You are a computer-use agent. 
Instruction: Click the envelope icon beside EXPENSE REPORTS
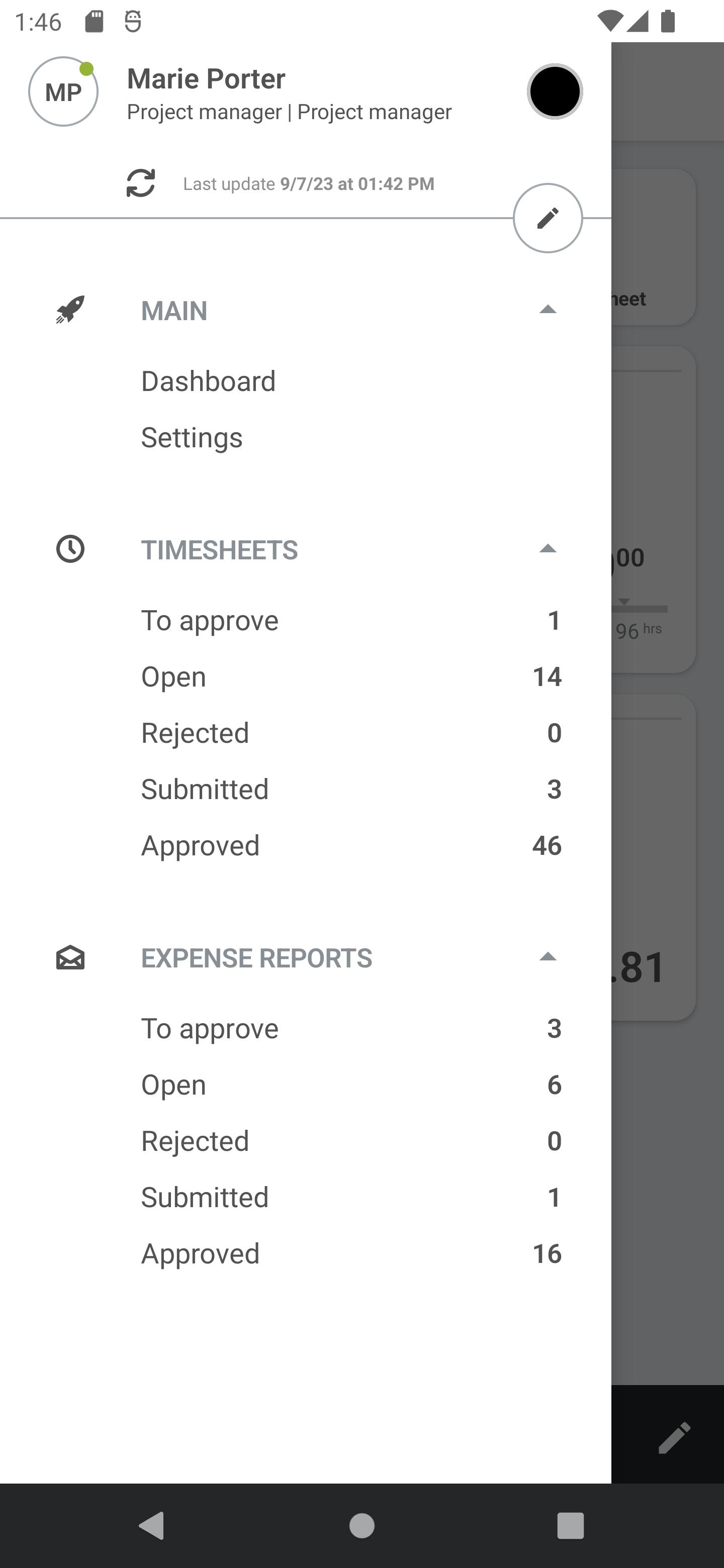pos(70,957)
